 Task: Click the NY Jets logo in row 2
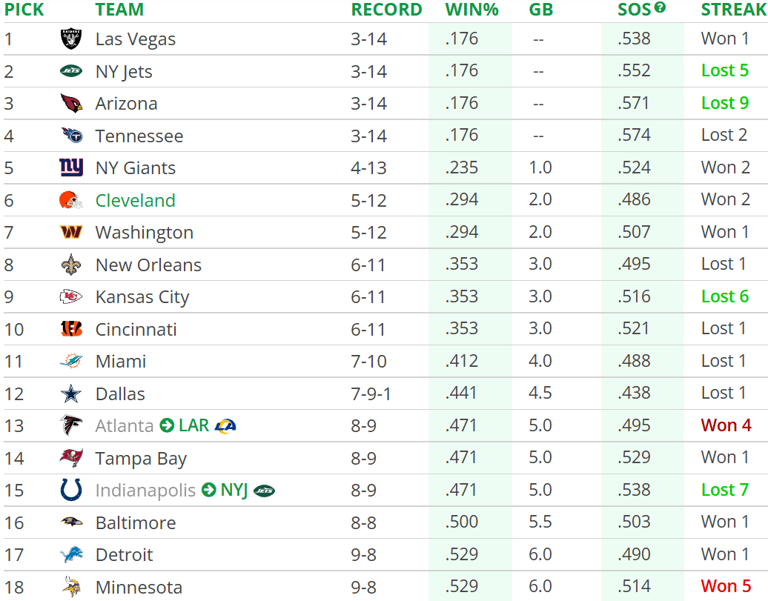click(x=71, y=71)
